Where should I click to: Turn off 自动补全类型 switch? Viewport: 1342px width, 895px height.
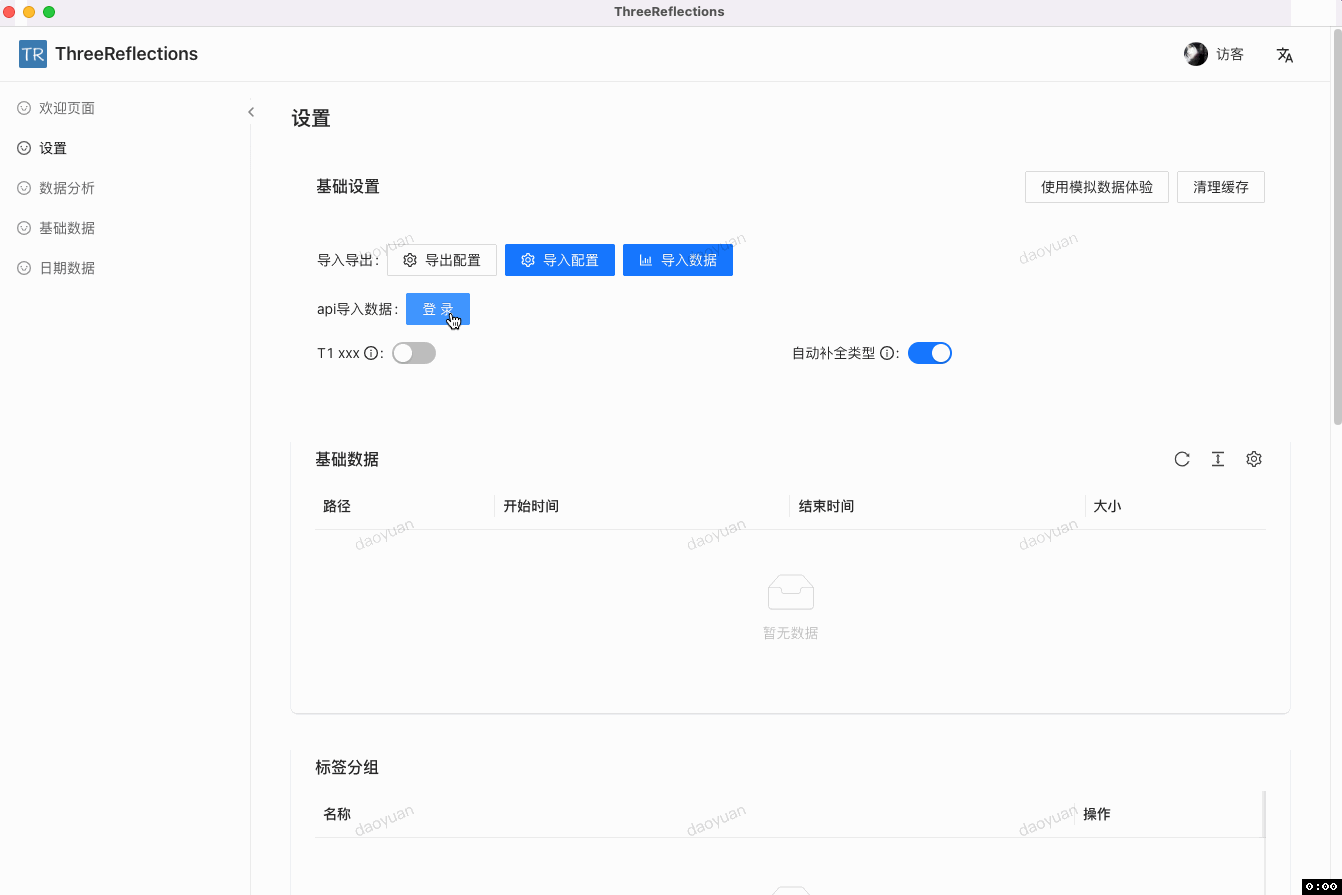pos(929,353)
